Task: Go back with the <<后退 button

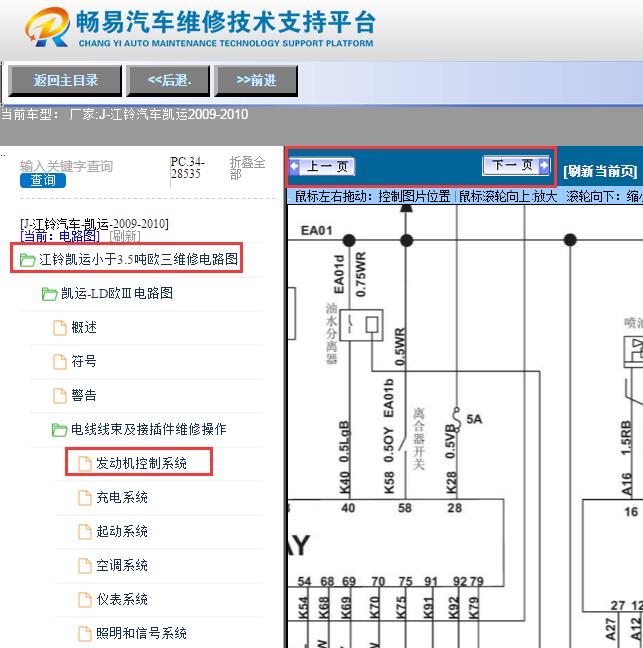Action: point(168,80)
